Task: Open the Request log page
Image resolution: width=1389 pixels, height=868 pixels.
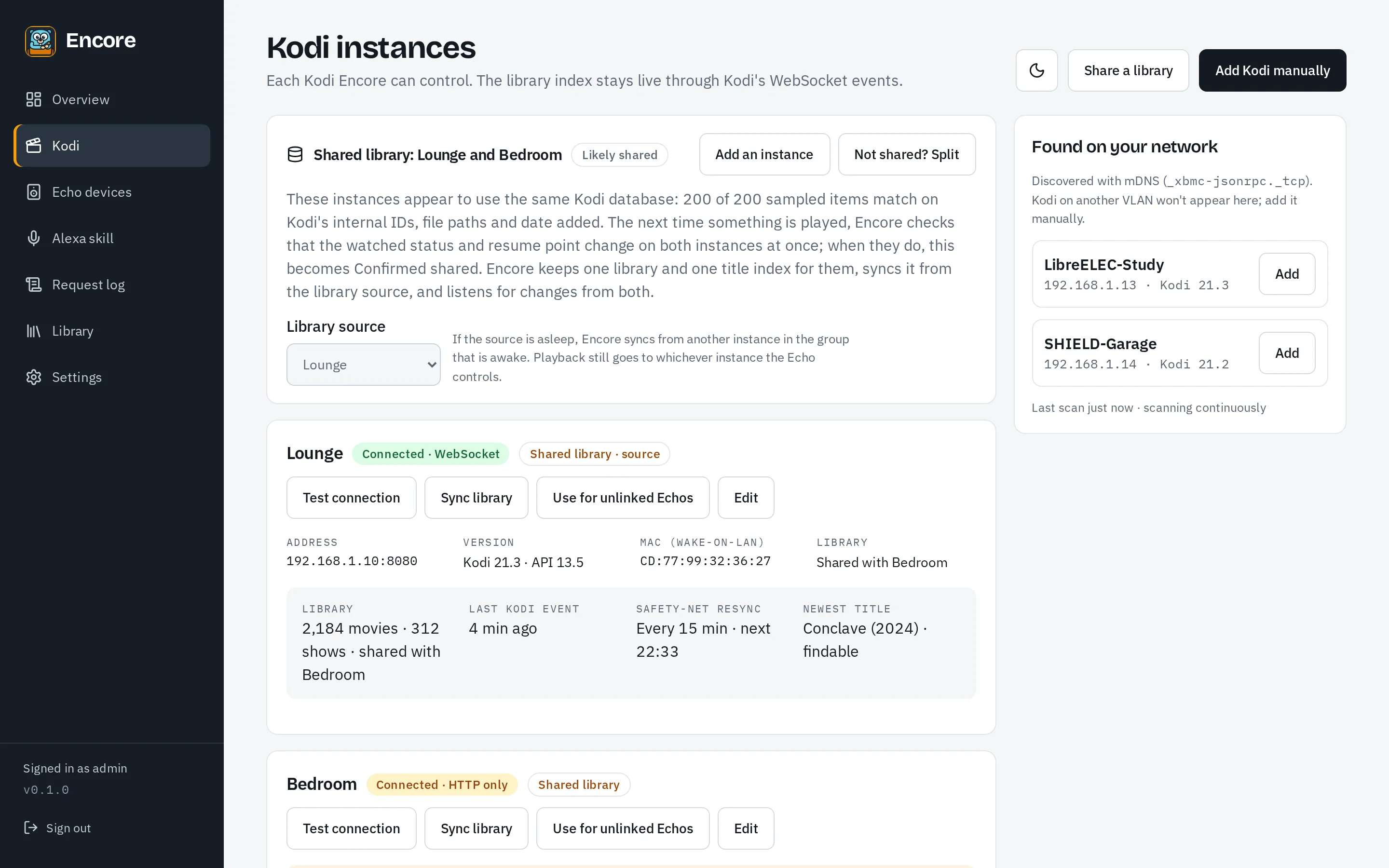Action: (112, 285)
